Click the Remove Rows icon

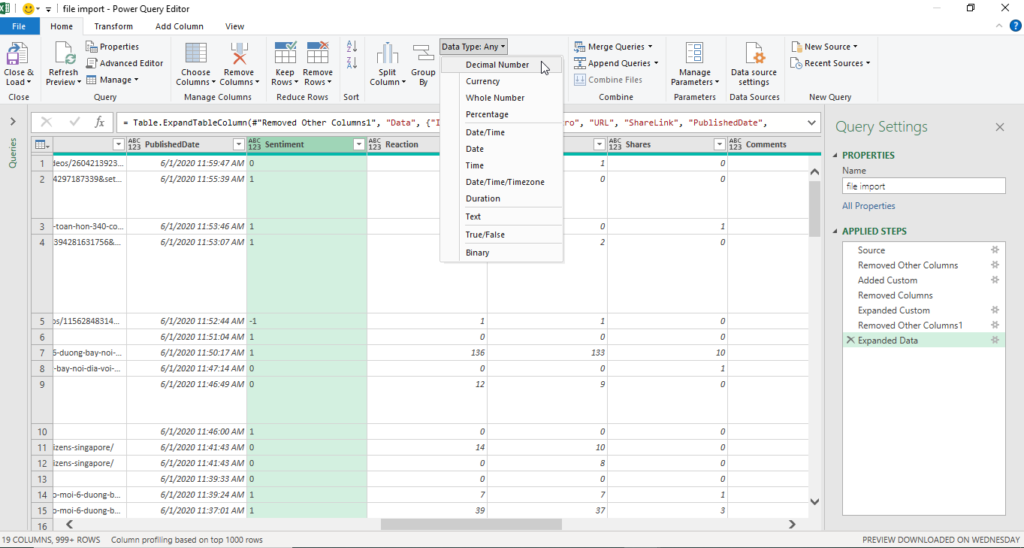pos(317,54)
